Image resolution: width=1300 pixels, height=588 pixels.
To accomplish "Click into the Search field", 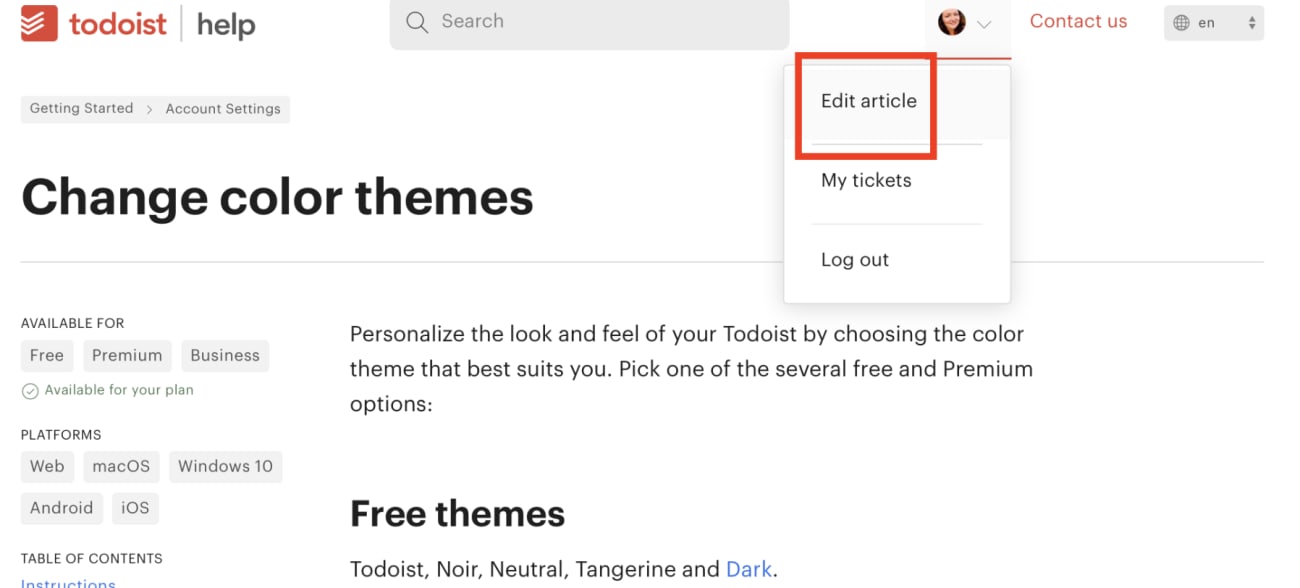I will (x=600, y=22).
